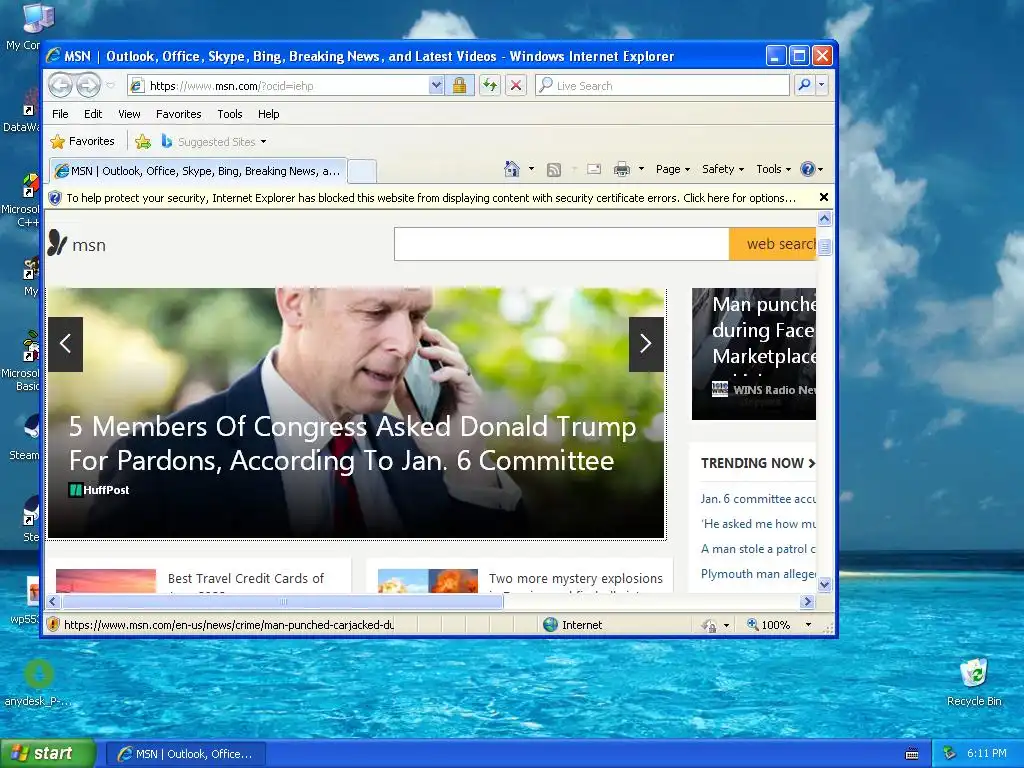The height and width of the screenshot is (768, 1024).
Task: Start search with the magnifier button
Action: [805, 85]
